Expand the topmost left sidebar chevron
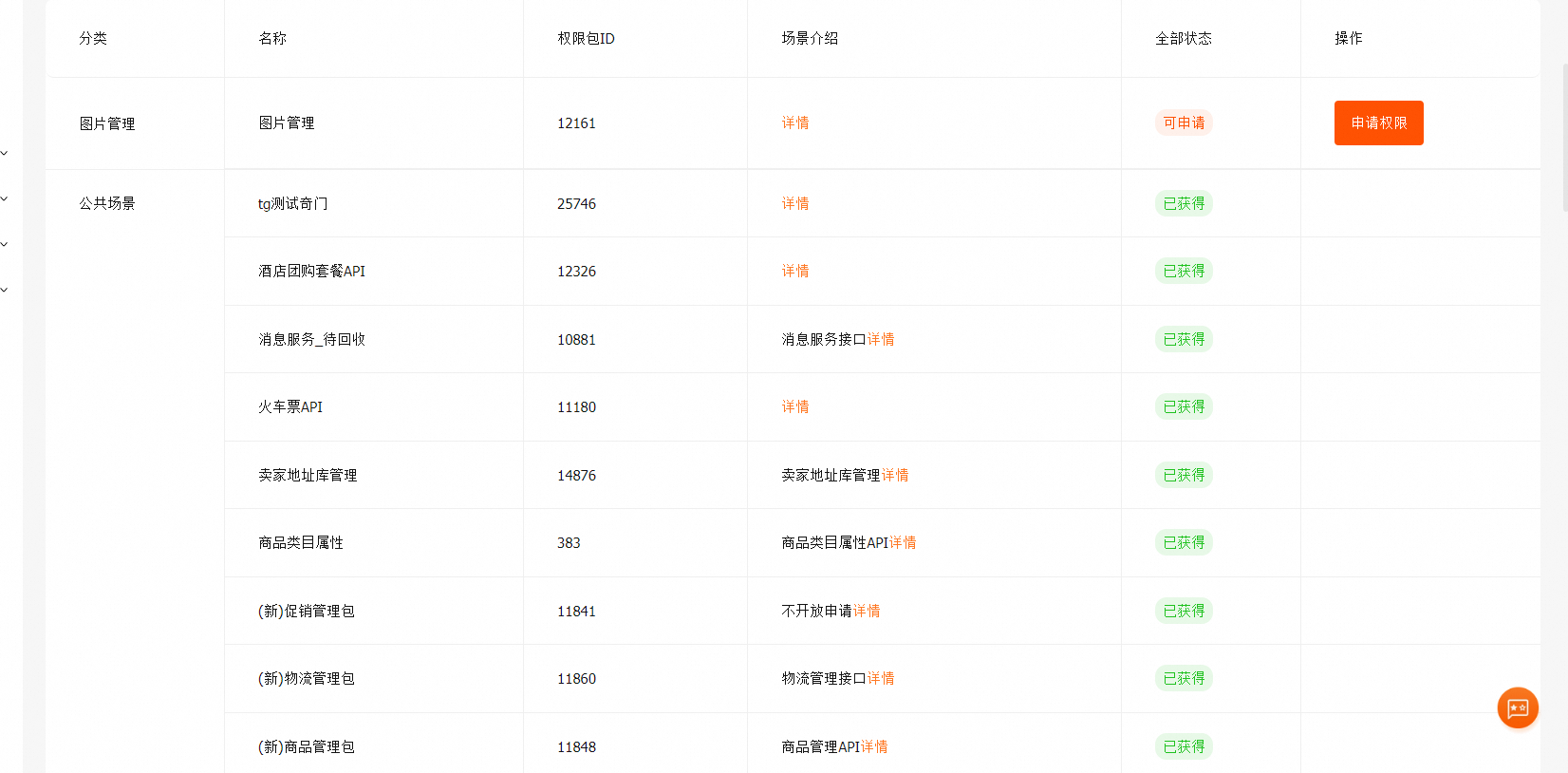Image resolution: width=1568 pixels, height=773 pixels. point(5,153)
